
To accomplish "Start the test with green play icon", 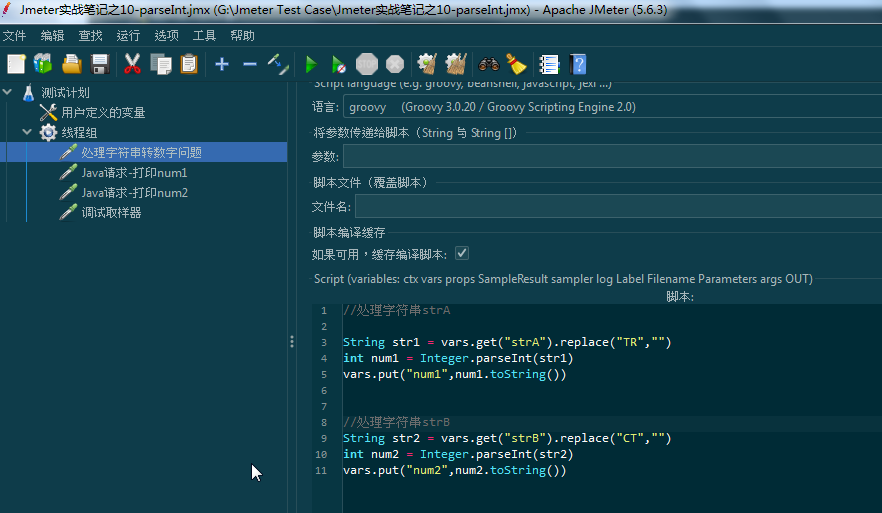I will click(311, 64).
